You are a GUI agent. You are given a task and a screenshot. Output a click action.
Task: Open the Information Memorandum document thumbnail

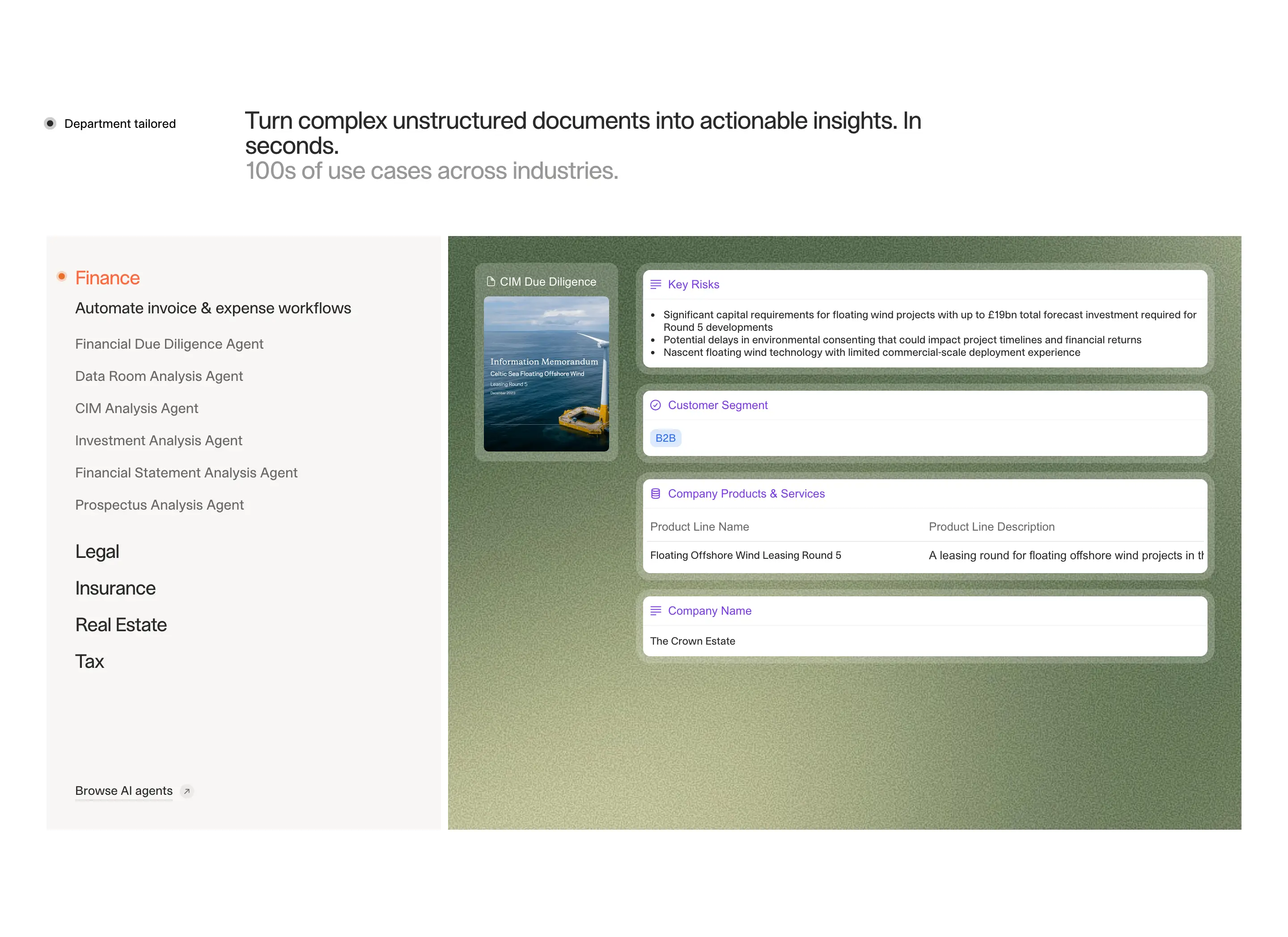547,374
